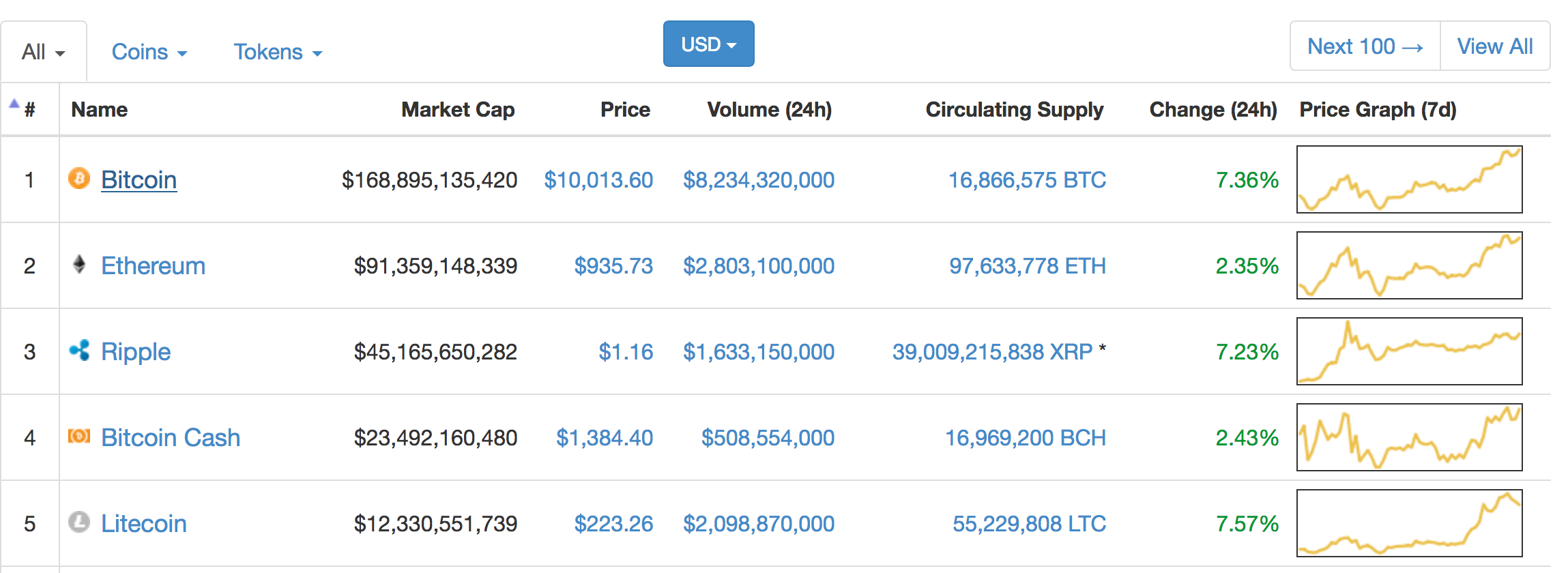1568x573 pixels.
Task: Click the View All button
Action: click(1495, 46)
